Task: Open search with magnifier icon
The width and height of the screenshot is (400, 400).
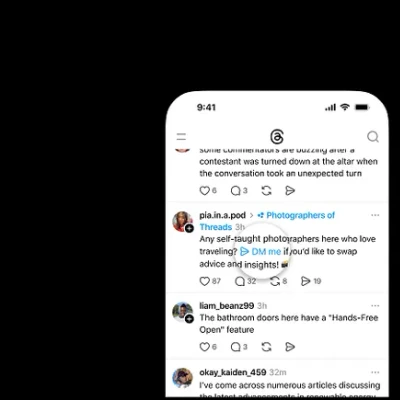Action: coord(373,137)
